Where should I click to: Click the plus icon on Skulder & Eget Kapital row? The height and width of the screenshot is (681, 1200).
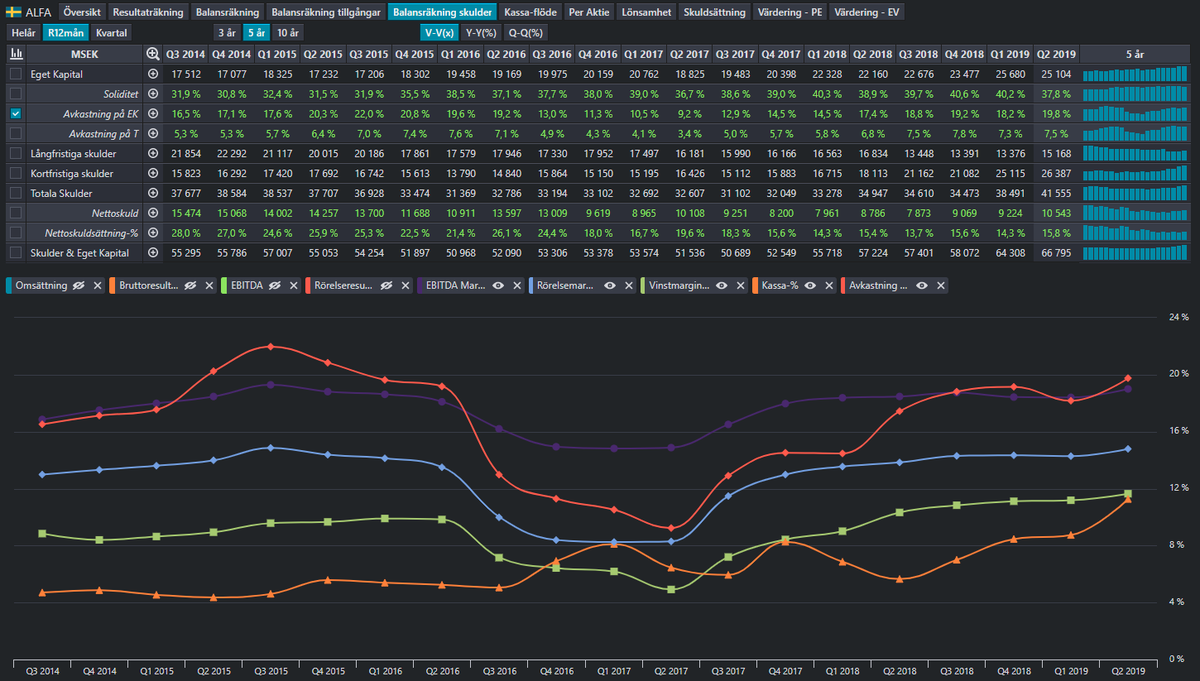(x=153, y=252)
